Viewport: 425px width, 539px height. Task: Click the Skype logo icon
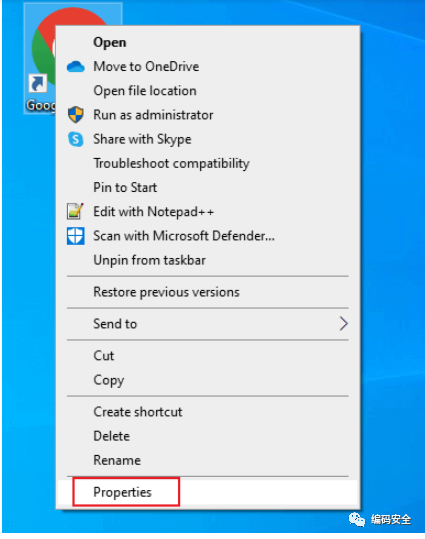75,139
